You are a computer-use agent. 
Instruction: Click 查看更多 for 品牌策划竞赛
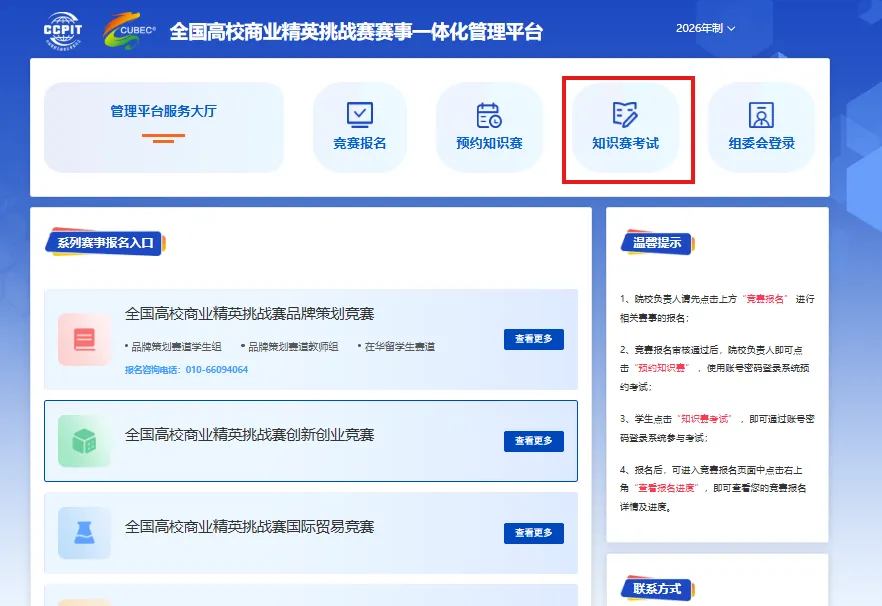point(534,339)
